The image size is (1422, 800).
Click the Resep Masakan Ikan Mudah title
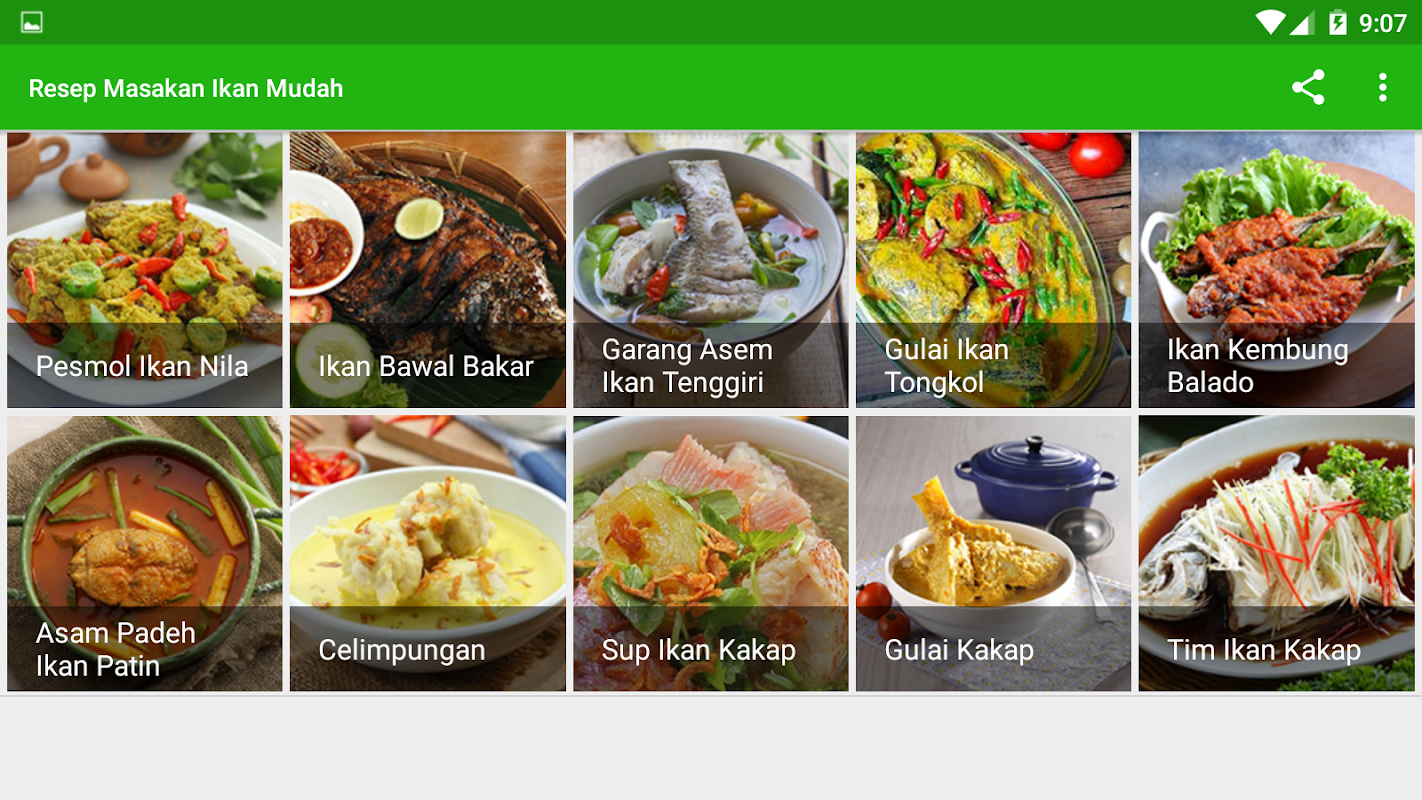(x=186, y=88)
